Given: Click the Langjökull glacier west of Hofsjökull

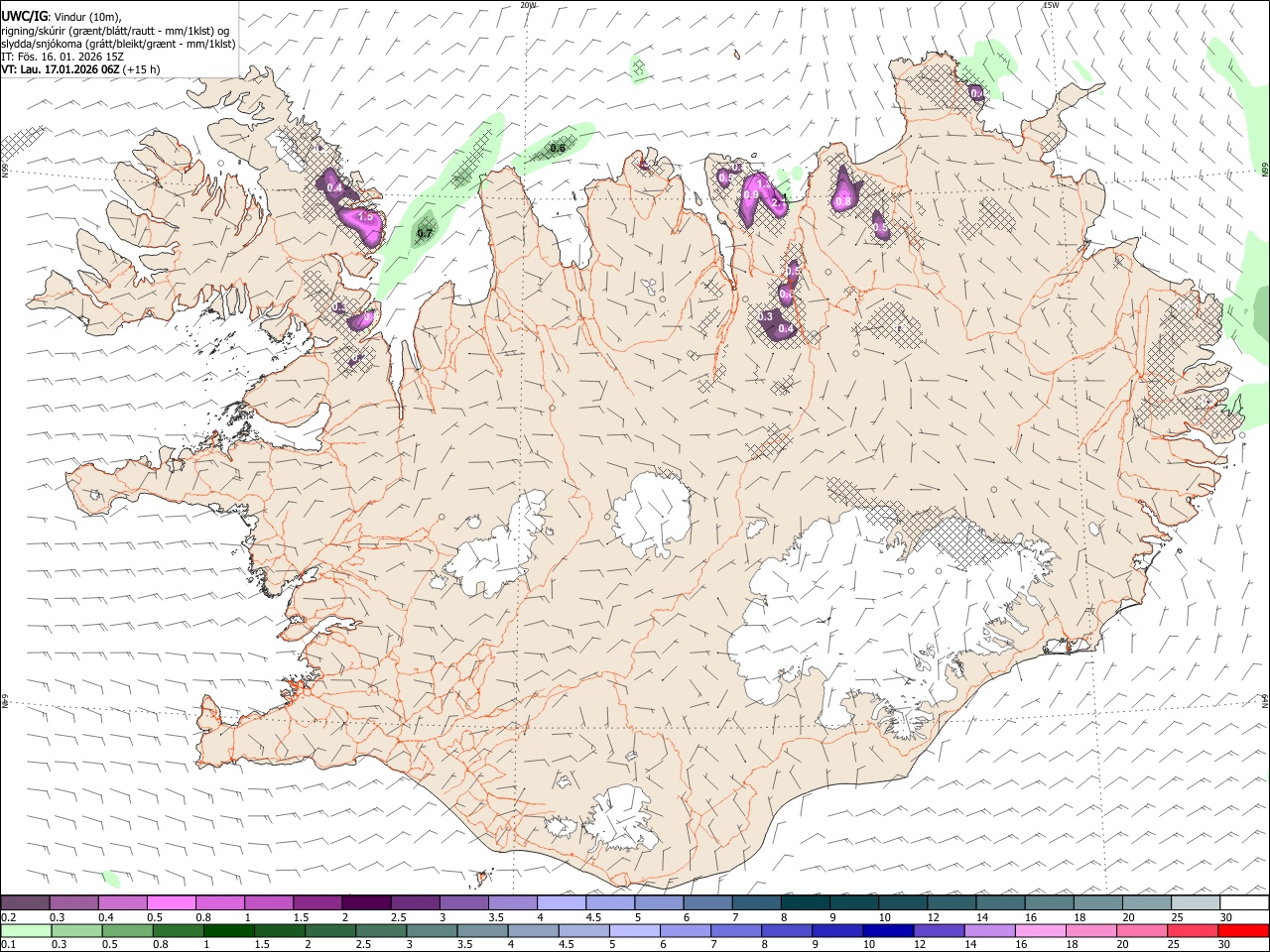Looking at the screenshot, I should coord(498,548).
